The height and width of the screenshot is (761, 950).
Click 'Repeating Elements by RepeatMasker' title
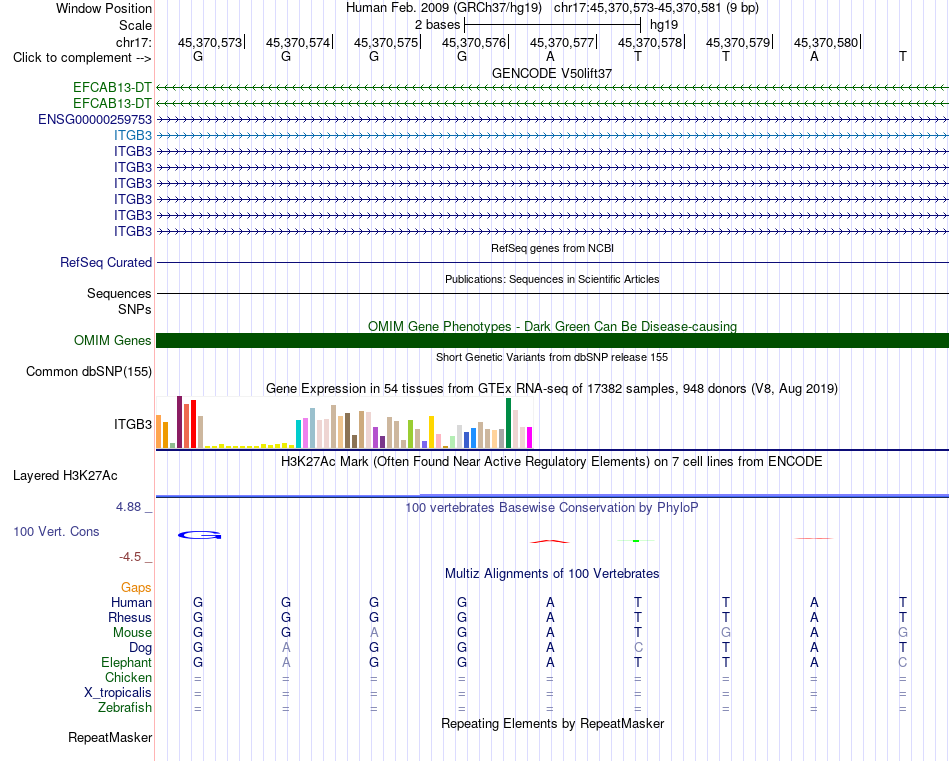pos(552,723)
